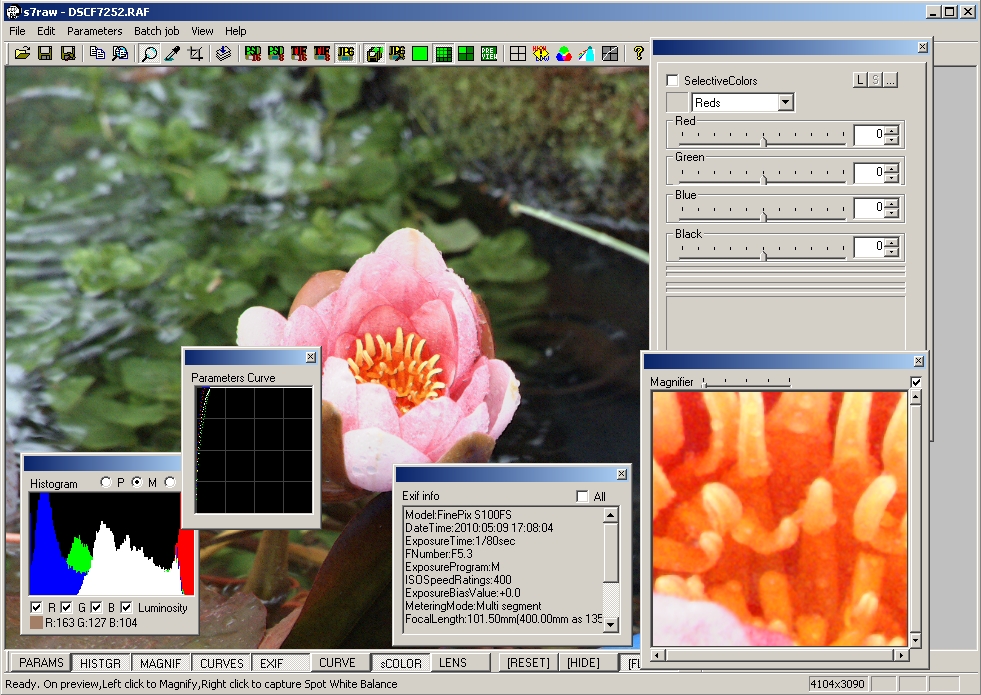Select the M radio button in Histogram
This screenshot has width=981, height=695.
click(137, 482)
